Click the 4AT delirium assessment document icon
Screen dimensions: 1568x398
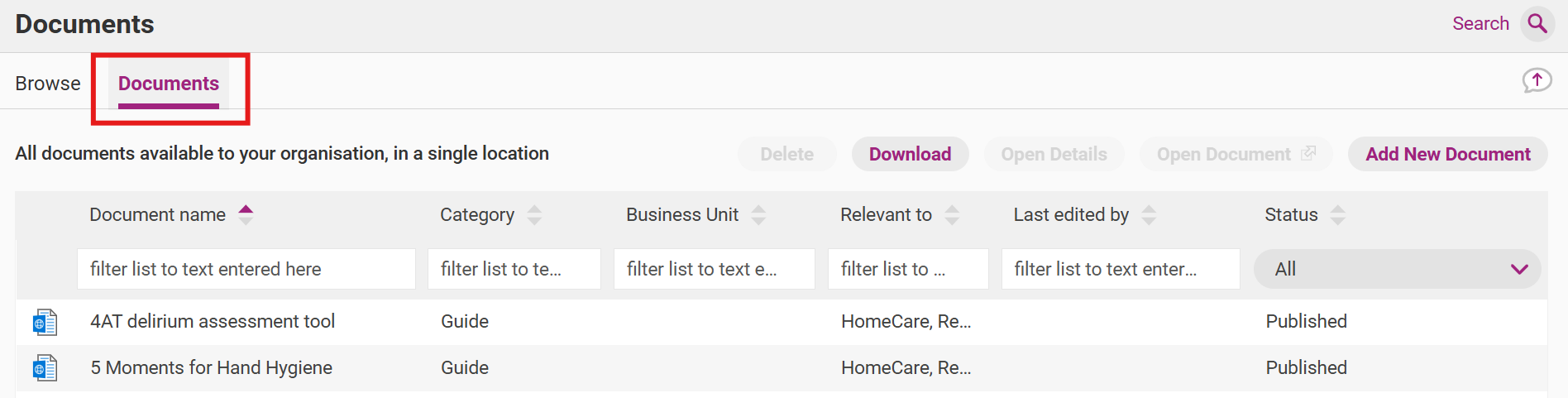point(45,322)
